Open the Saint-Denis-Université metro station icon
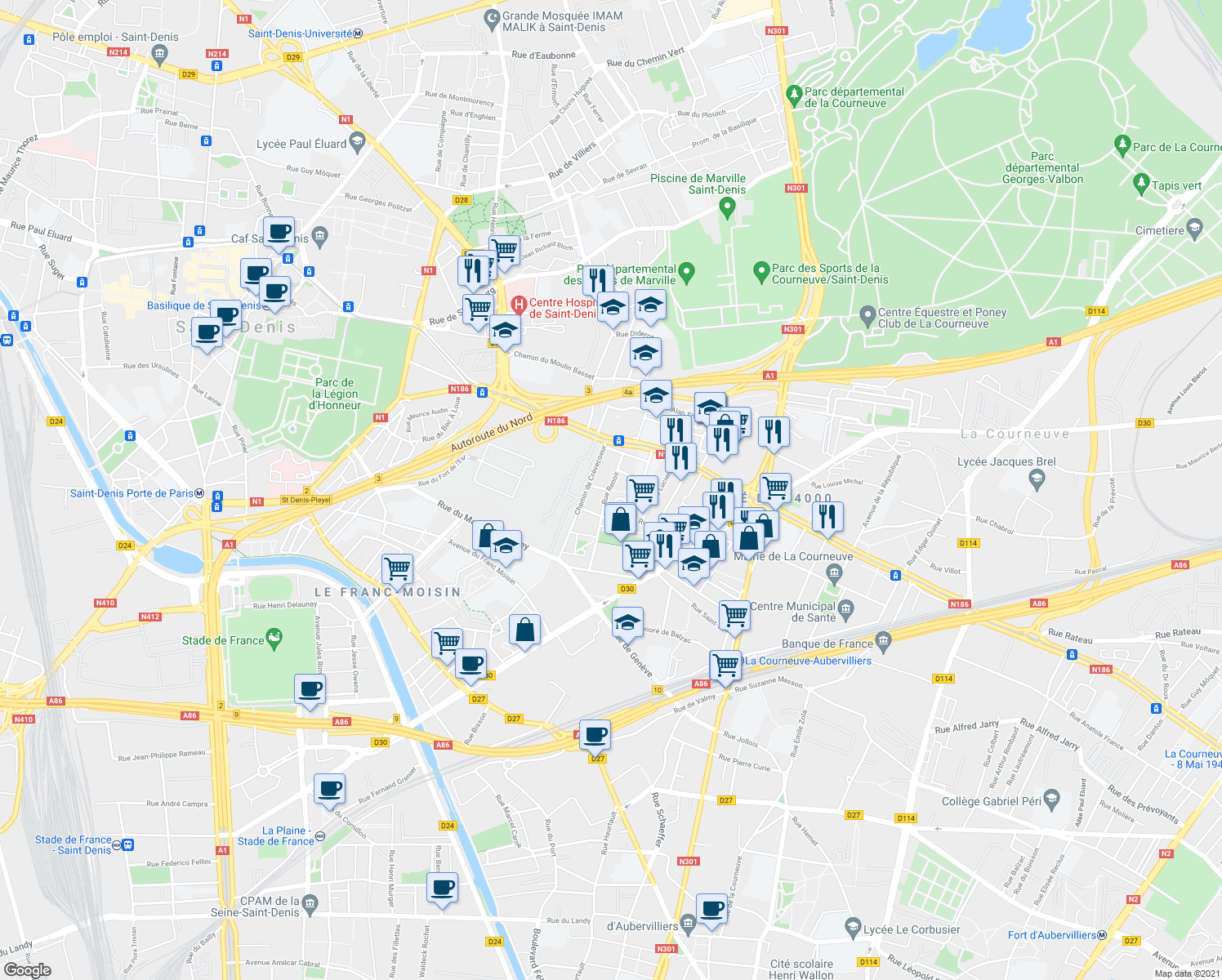This screenshot has height=980, width=1222. [356, 33]
